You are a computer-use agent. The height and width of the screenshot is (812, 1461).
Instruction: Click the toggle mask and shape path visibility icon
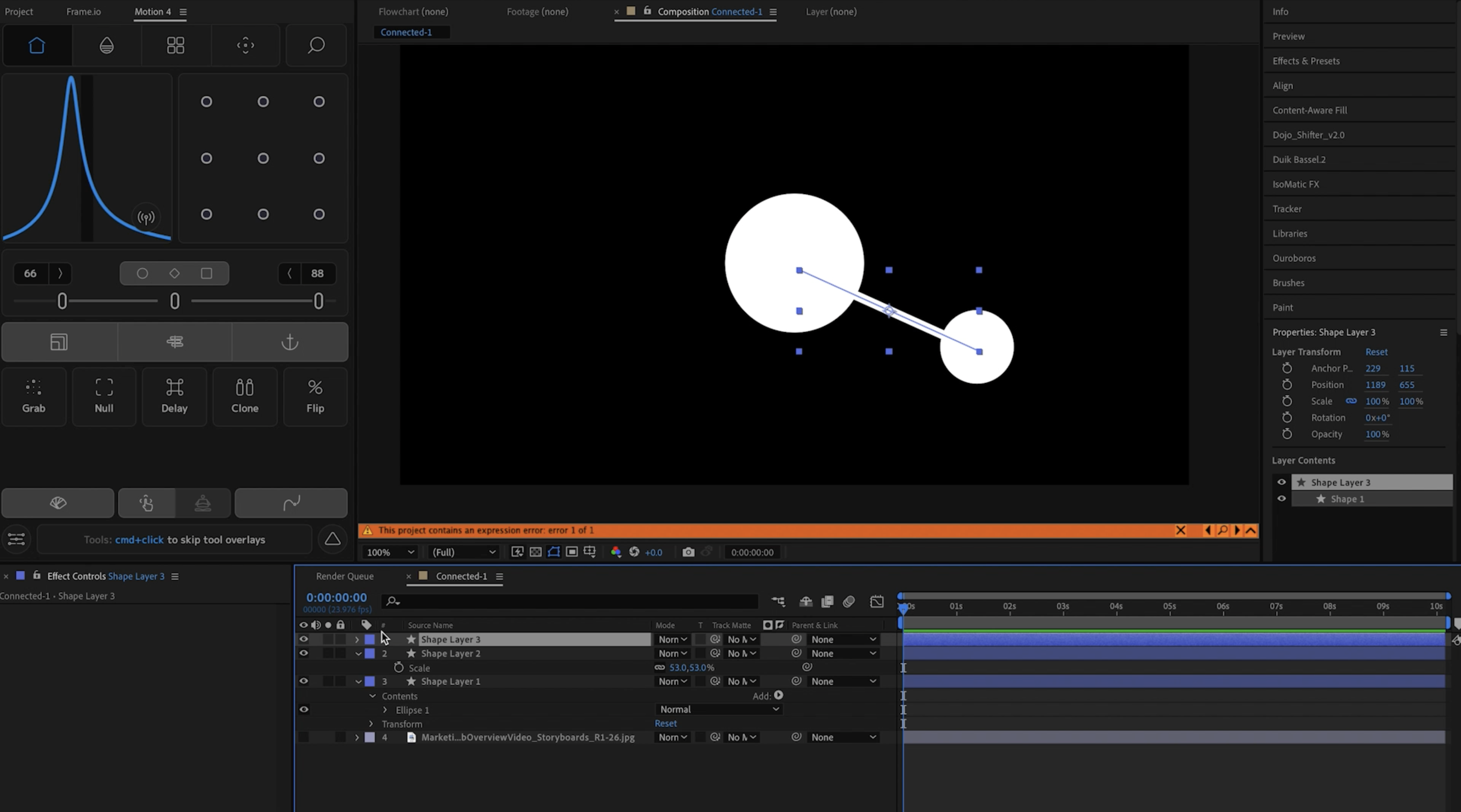tap(554, 552)
